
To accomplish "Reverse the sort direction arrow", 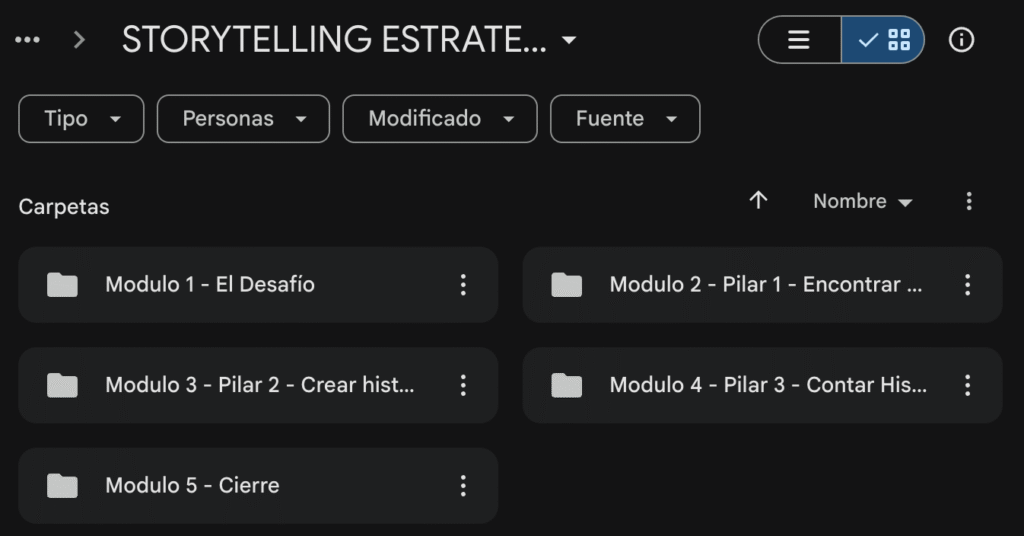I will [758, 201].
